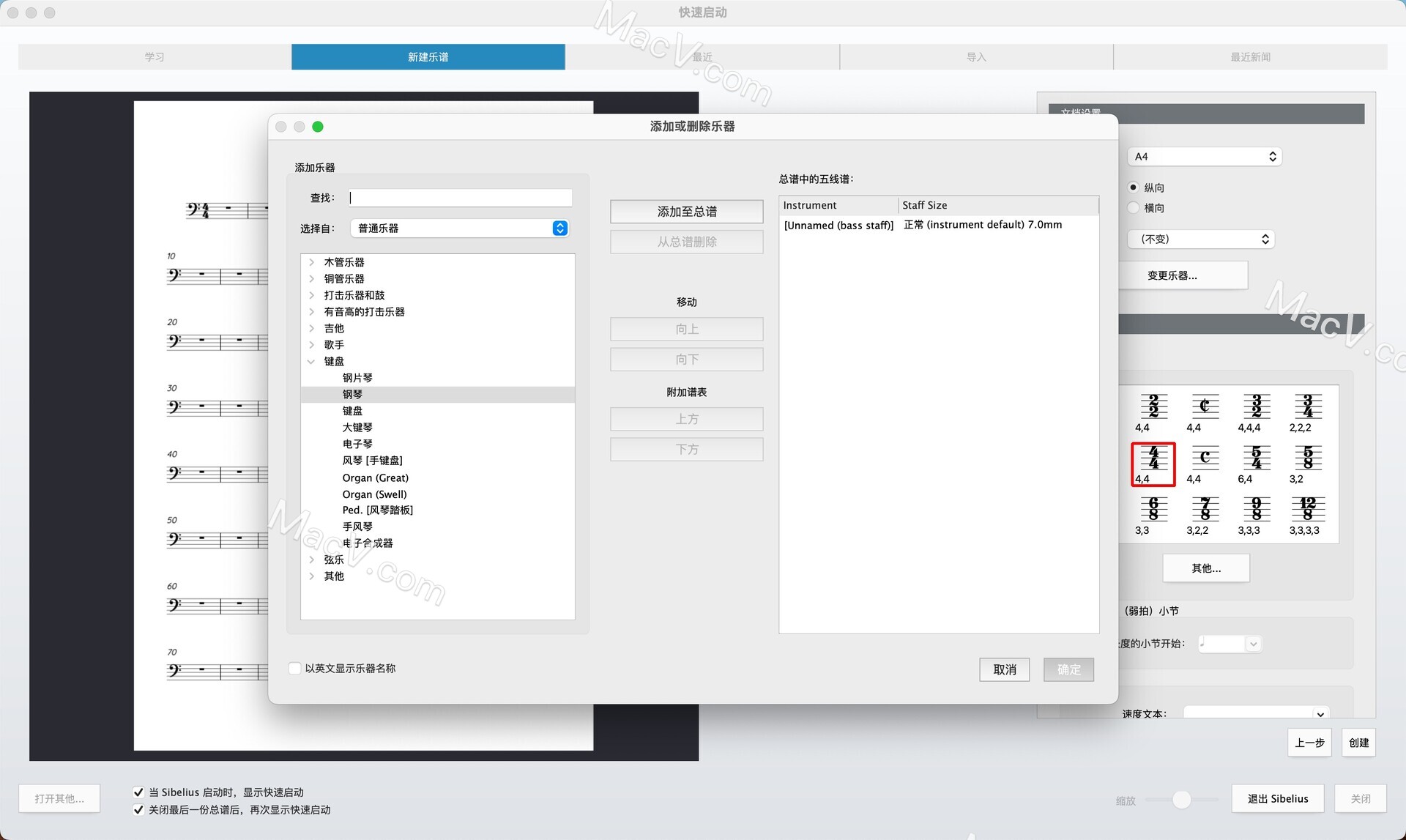Expand the 木管乐器 tree arrow
The width and height of the screenshot is (1406, 840).
pos(312,262)
